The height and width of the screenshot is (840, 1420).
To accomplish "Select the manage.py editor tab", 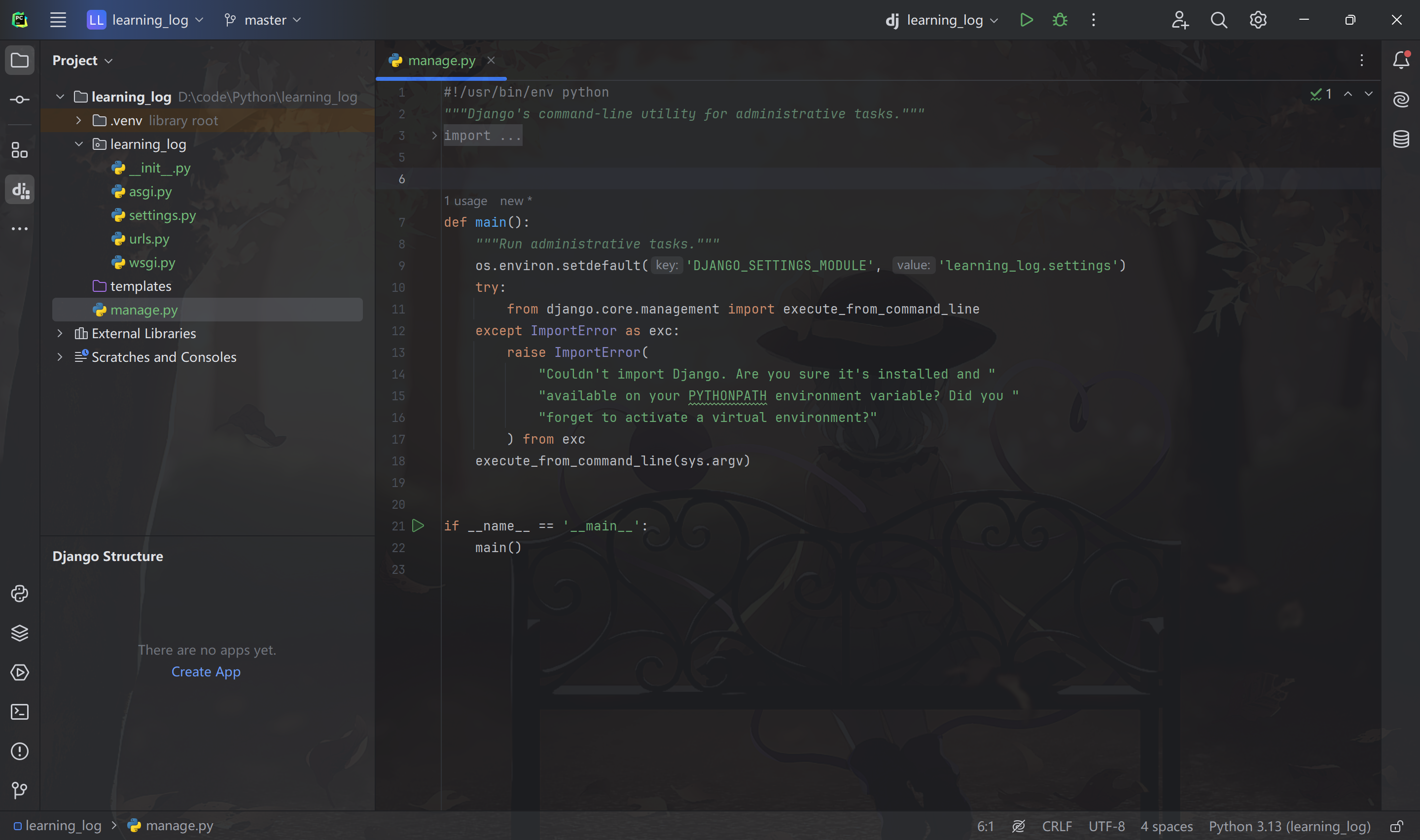I will click(x=441, y=61).
